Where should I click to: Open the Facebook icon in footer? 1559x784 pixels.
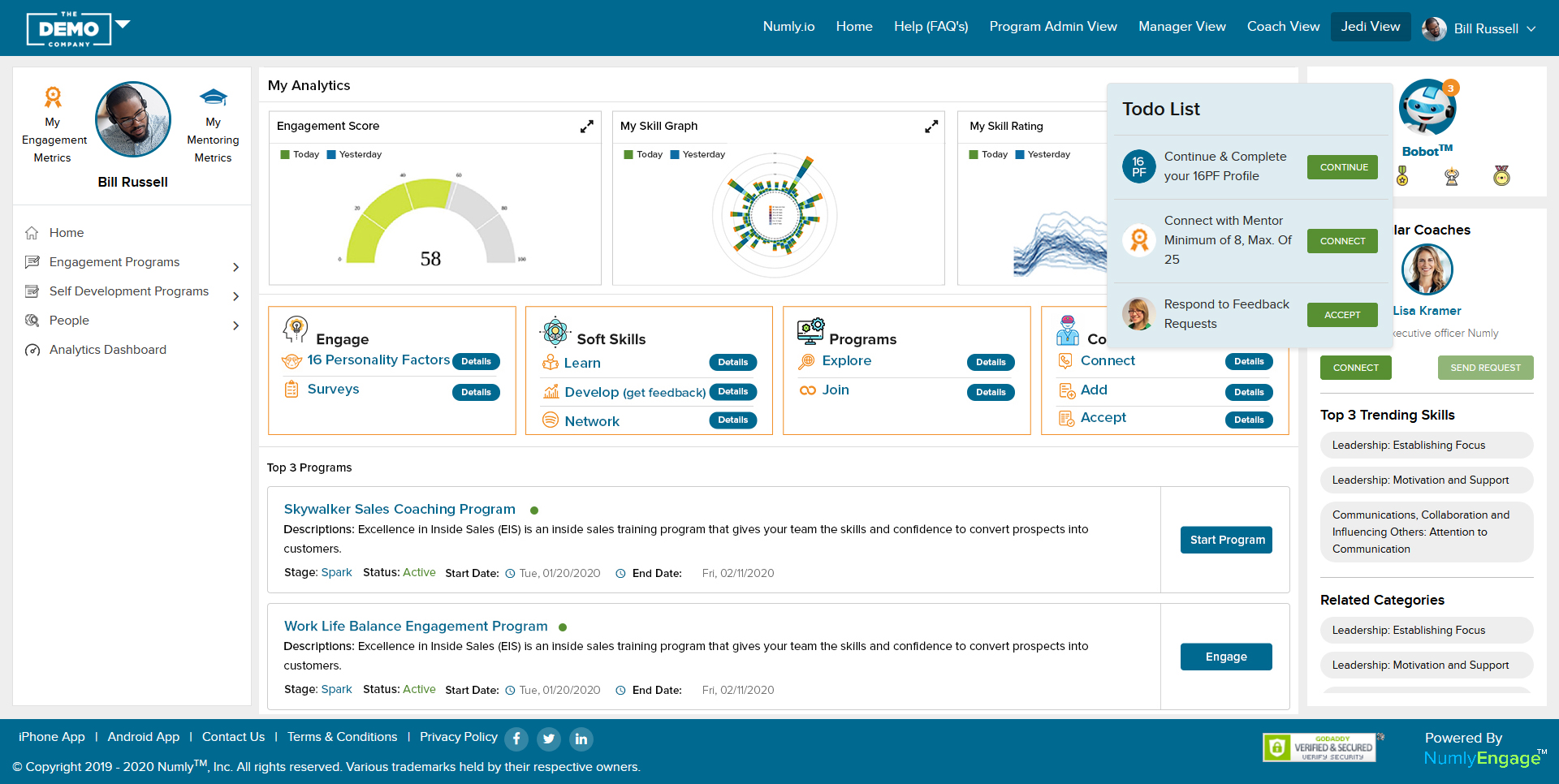516,739
